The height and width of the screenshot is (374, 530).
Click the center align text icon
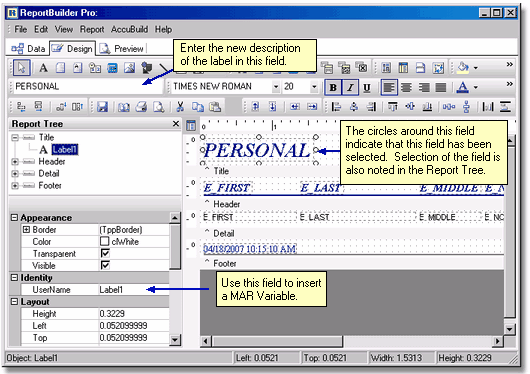pyautogui.click(x=406, y=88)
